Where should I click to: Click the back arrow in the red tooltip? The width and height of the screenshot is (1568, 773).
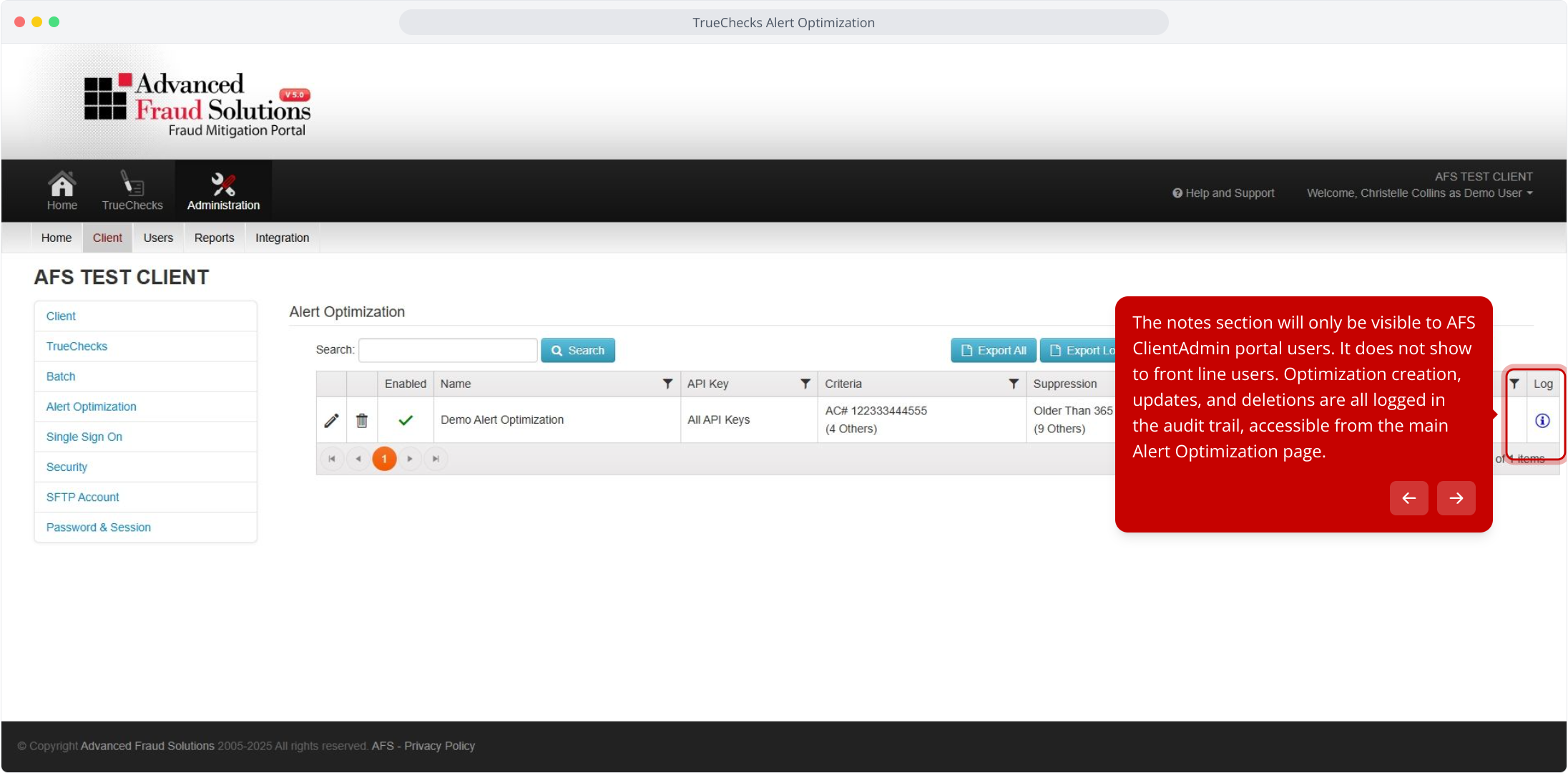1409,498
